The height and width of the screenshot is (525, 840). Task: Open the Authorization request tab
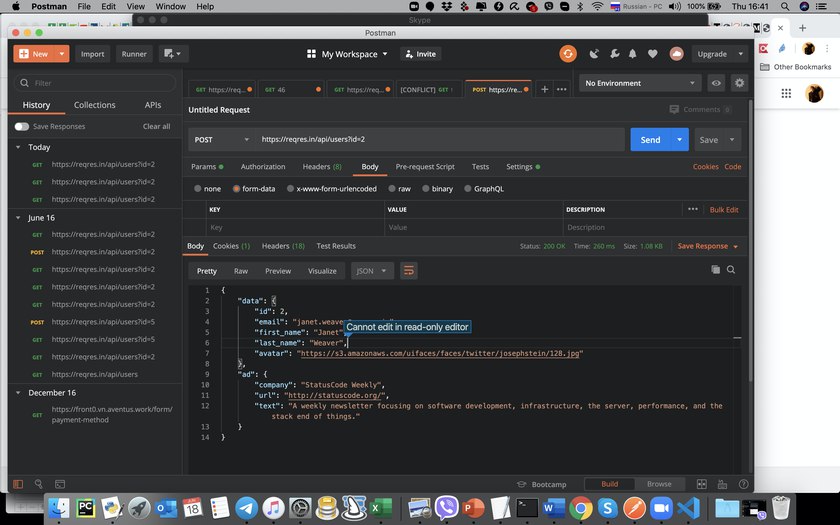coord(262,167)
